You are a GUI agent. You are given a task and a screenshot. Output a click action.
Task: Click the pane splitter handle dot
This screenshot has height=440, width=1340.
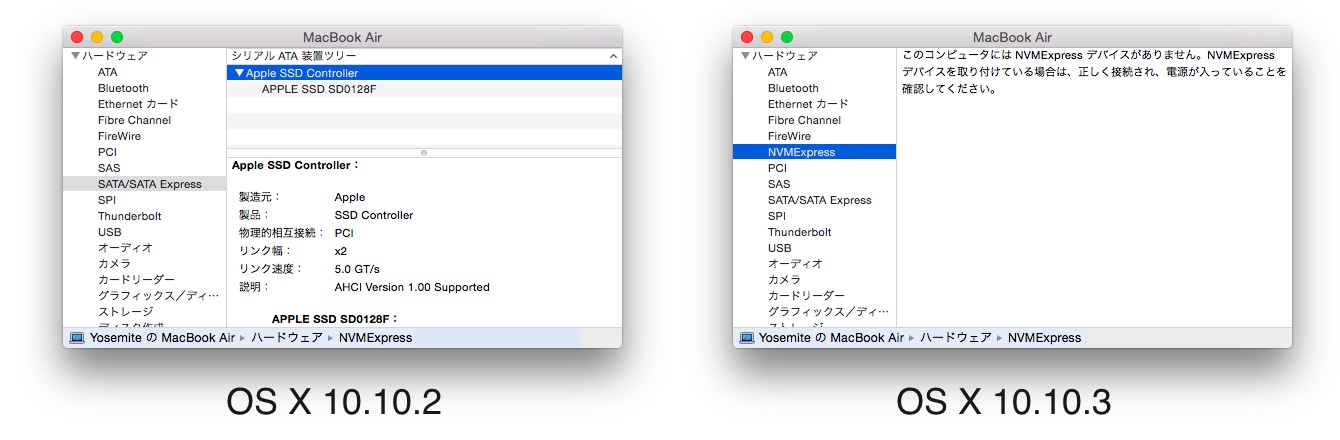(424, 153)
